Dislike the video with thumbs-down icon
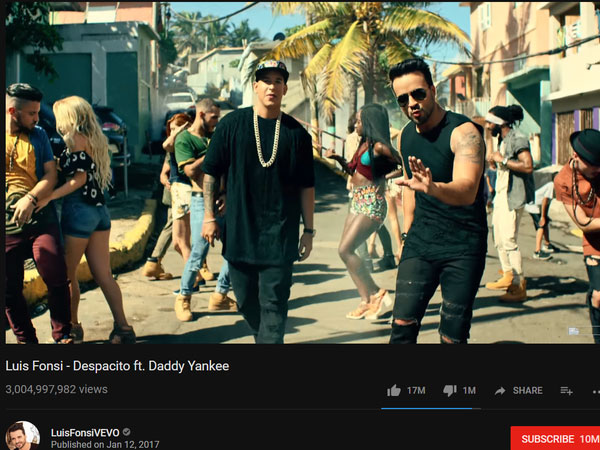600x450 pixels. click(x=450, y=391)
